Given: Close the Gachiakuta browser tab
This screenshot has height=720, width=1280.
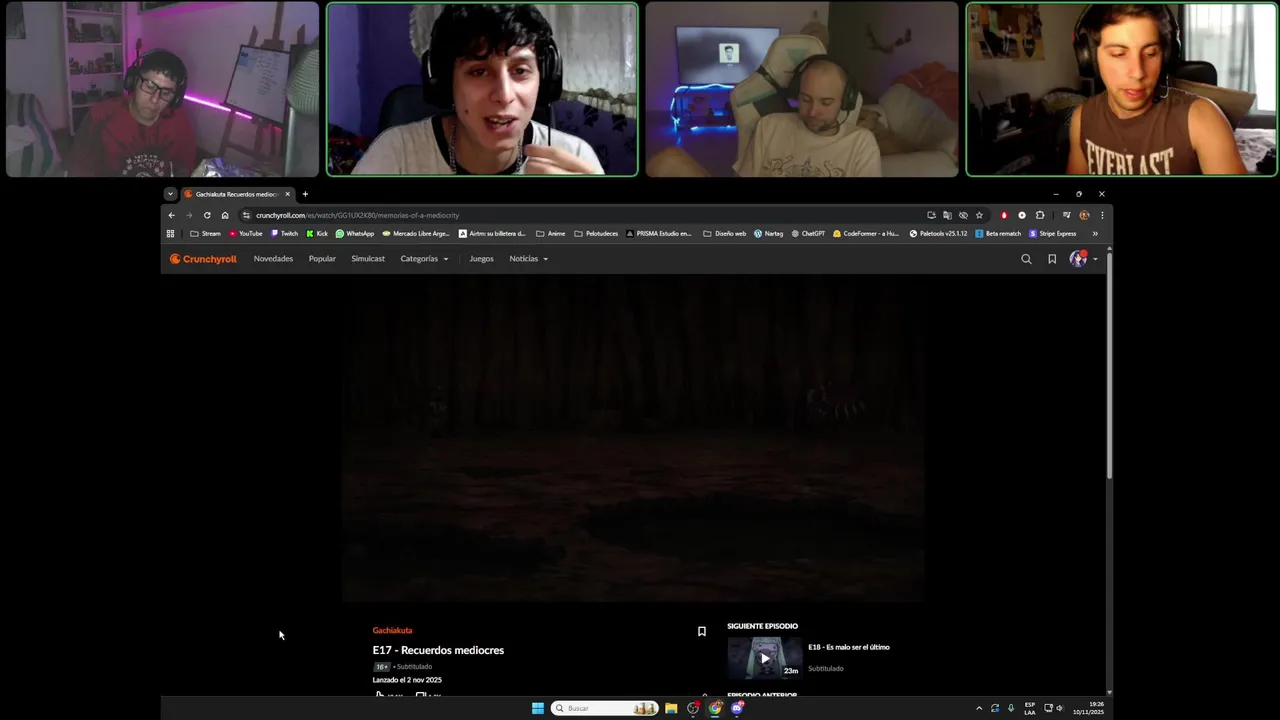Looking at the screenshot, I should 287,194.
